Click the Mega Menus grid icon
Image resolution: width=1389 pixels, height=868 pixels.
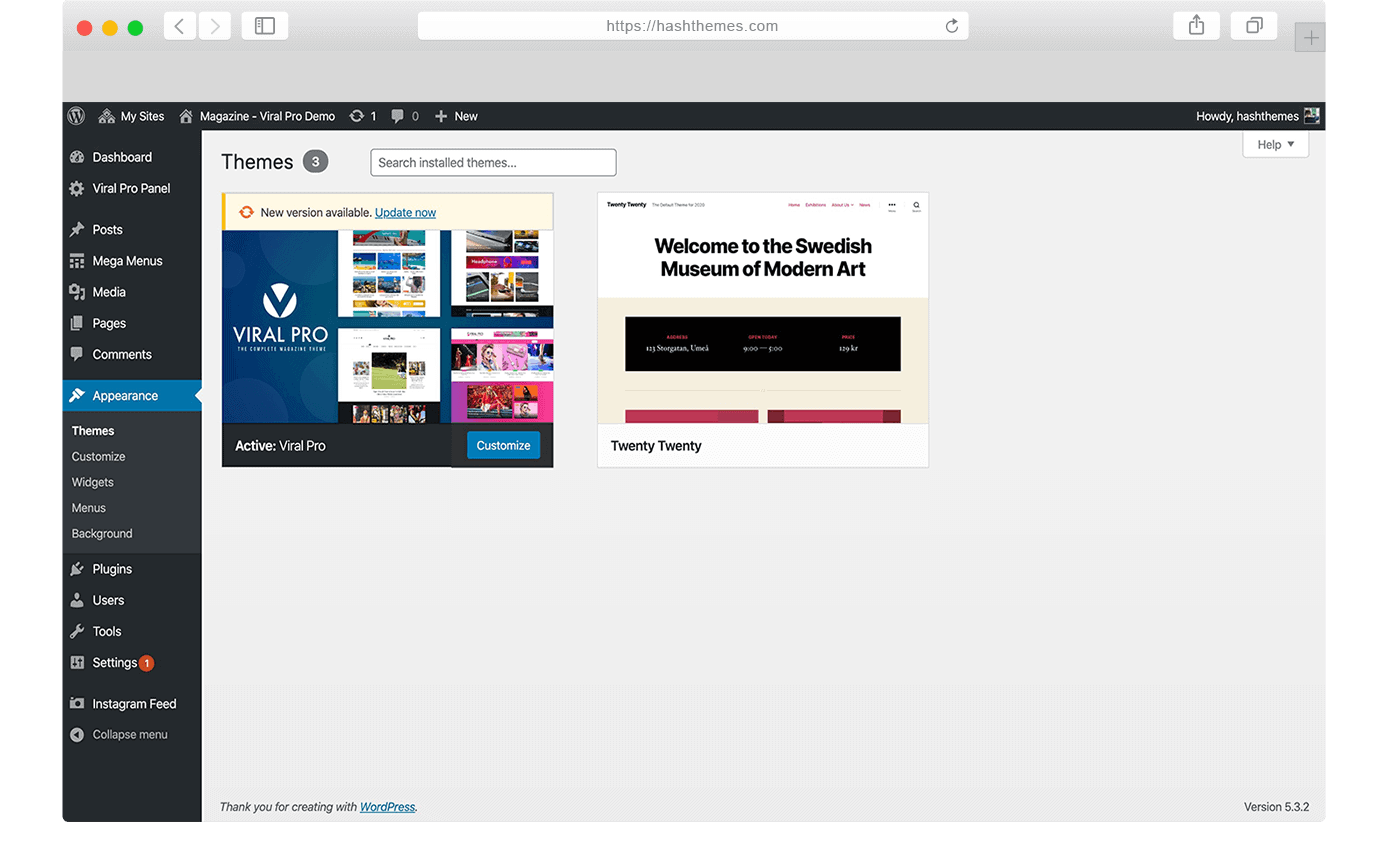pyautogui.click(x=77, y=261)
